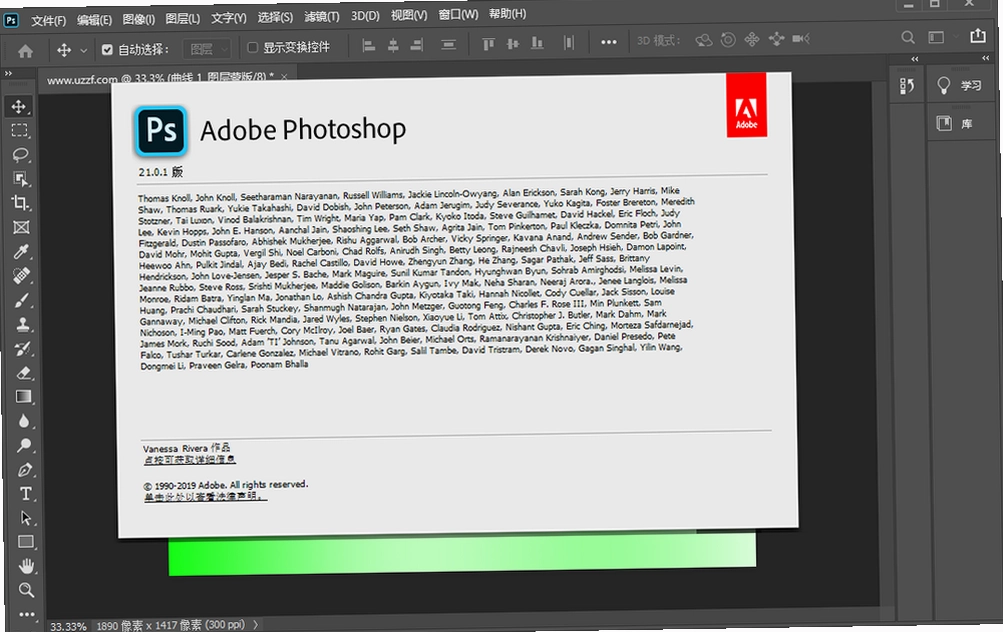The width and height of the screenshot is (1003, 632).
Task: Open the layer/group auto-select dropdown
Action: coord(206,49)
